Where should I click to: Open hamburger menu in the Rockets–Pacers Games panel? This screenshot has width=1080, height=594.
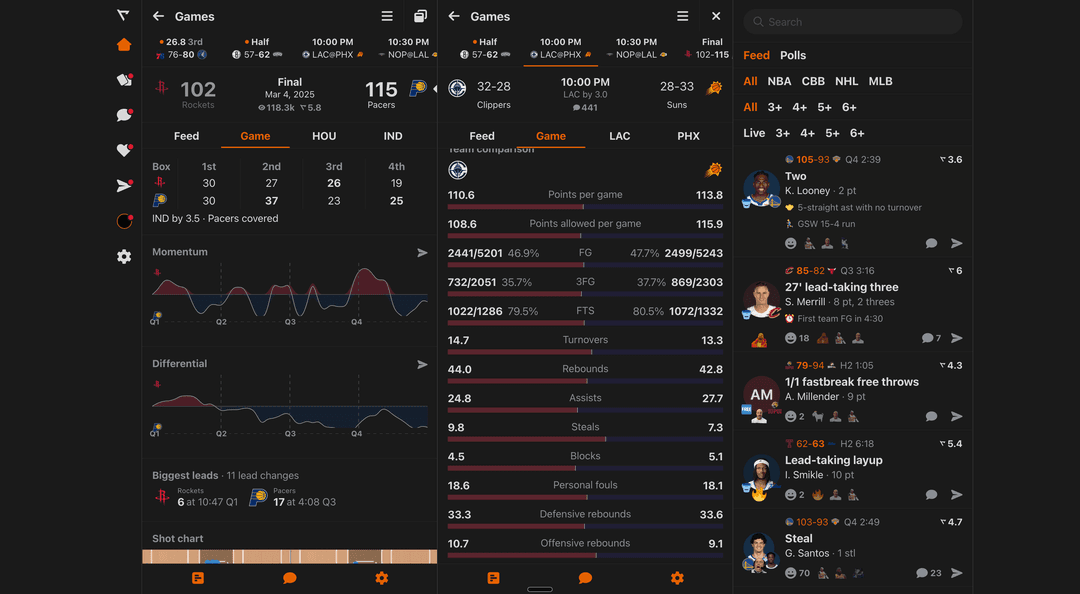pyautogui.click(x=387, y=16)
